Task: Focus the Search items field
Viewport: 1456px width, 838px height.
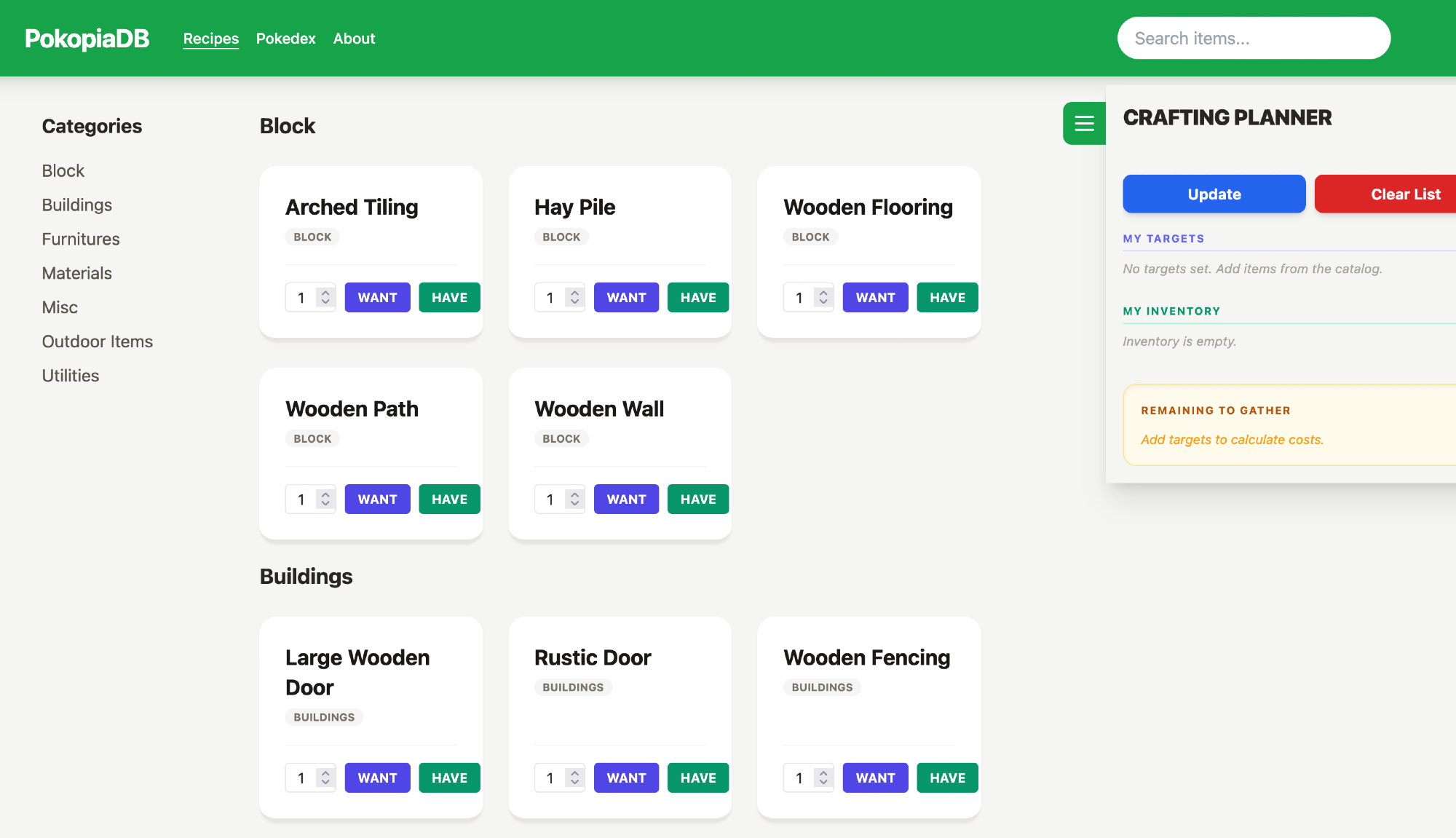Action: 1253,39
